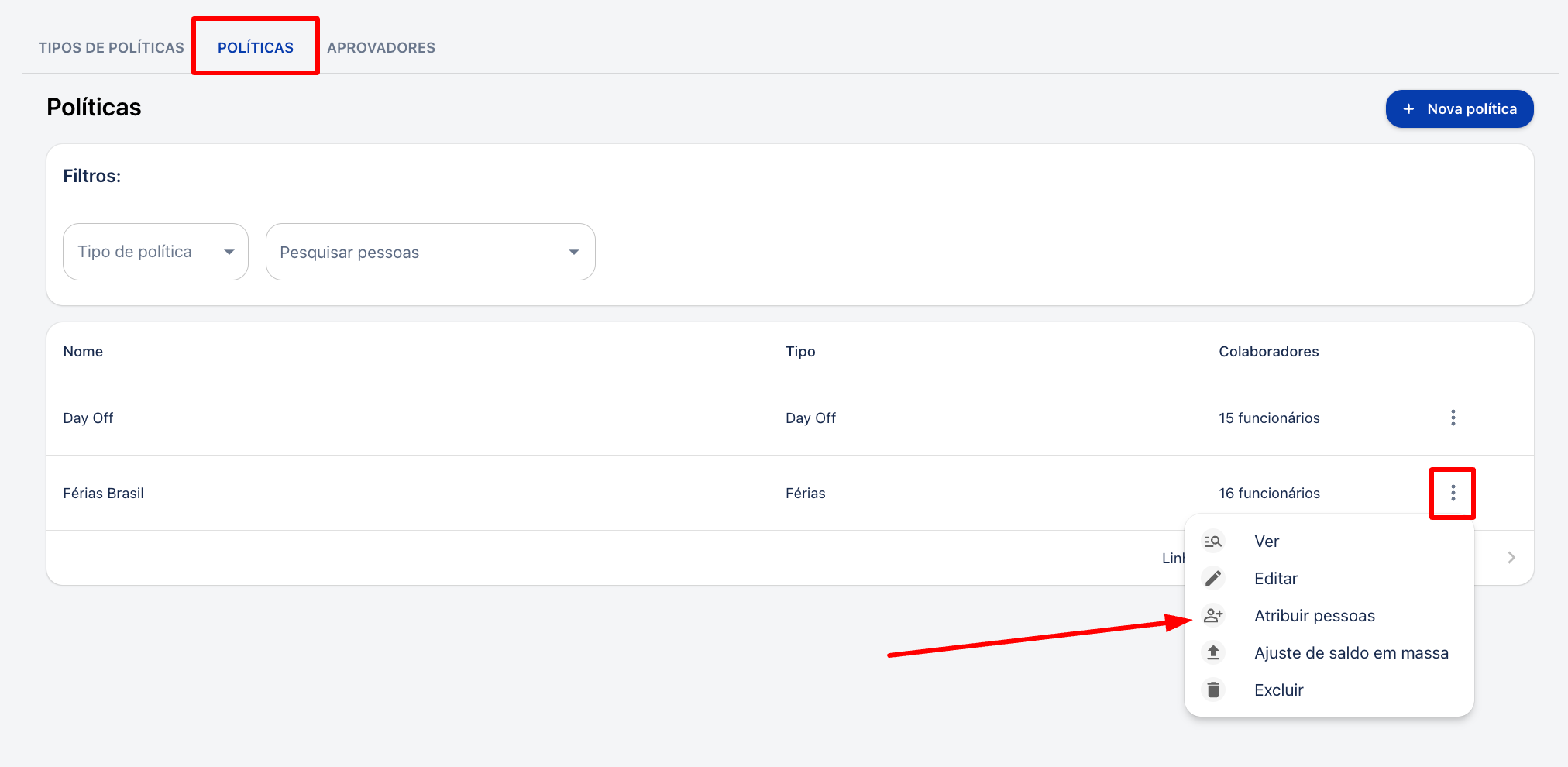
Task: Choose Excluir from the context menu
Action: pos(1329,690)
